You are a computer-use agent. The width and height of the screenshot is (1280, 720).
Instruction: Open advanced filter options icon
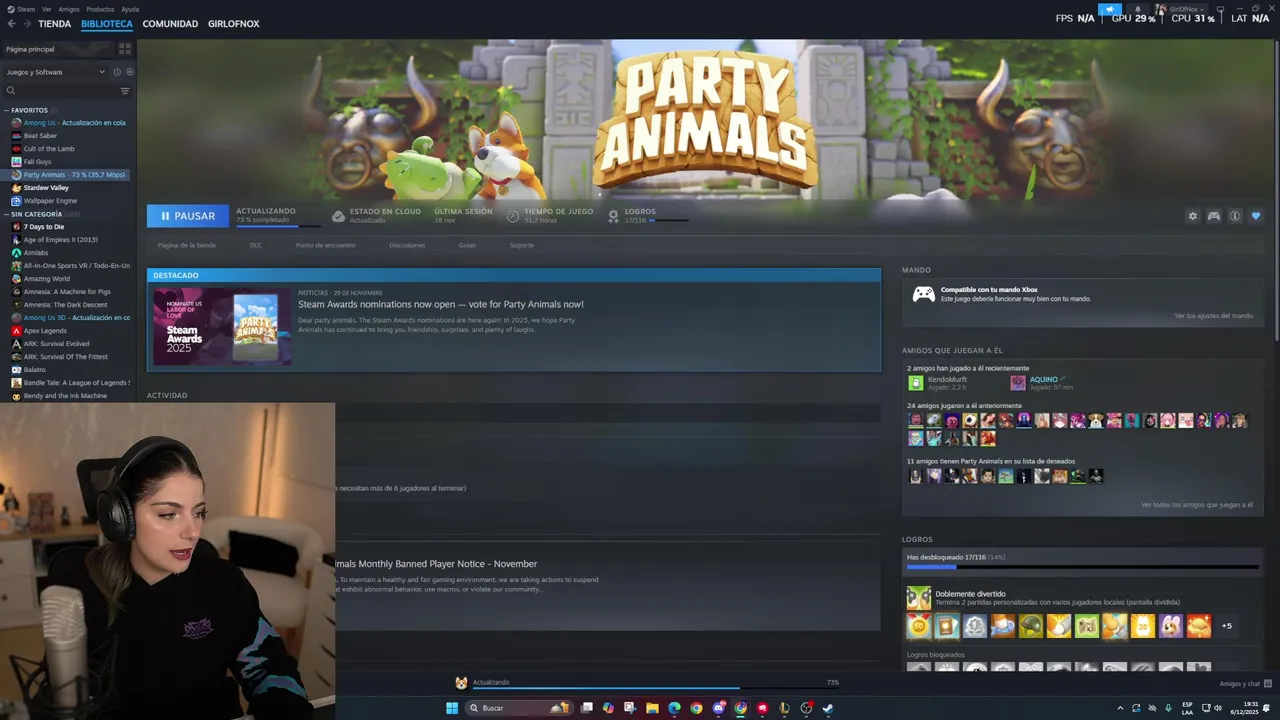pyautogui.click(x=125, y=91)
